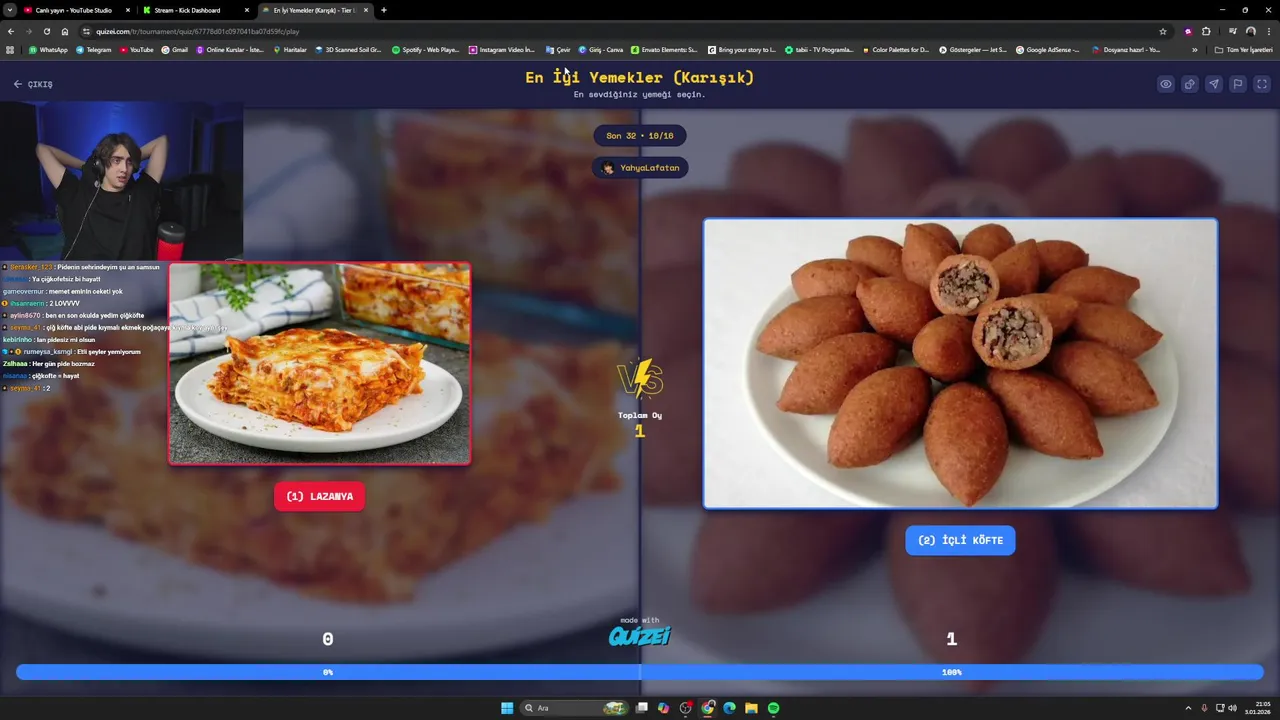Image resolution: width=1280 pixels, height=720 pixels.
Task: Toggle the fullscreen icon in header
Action: point(1262,84)
